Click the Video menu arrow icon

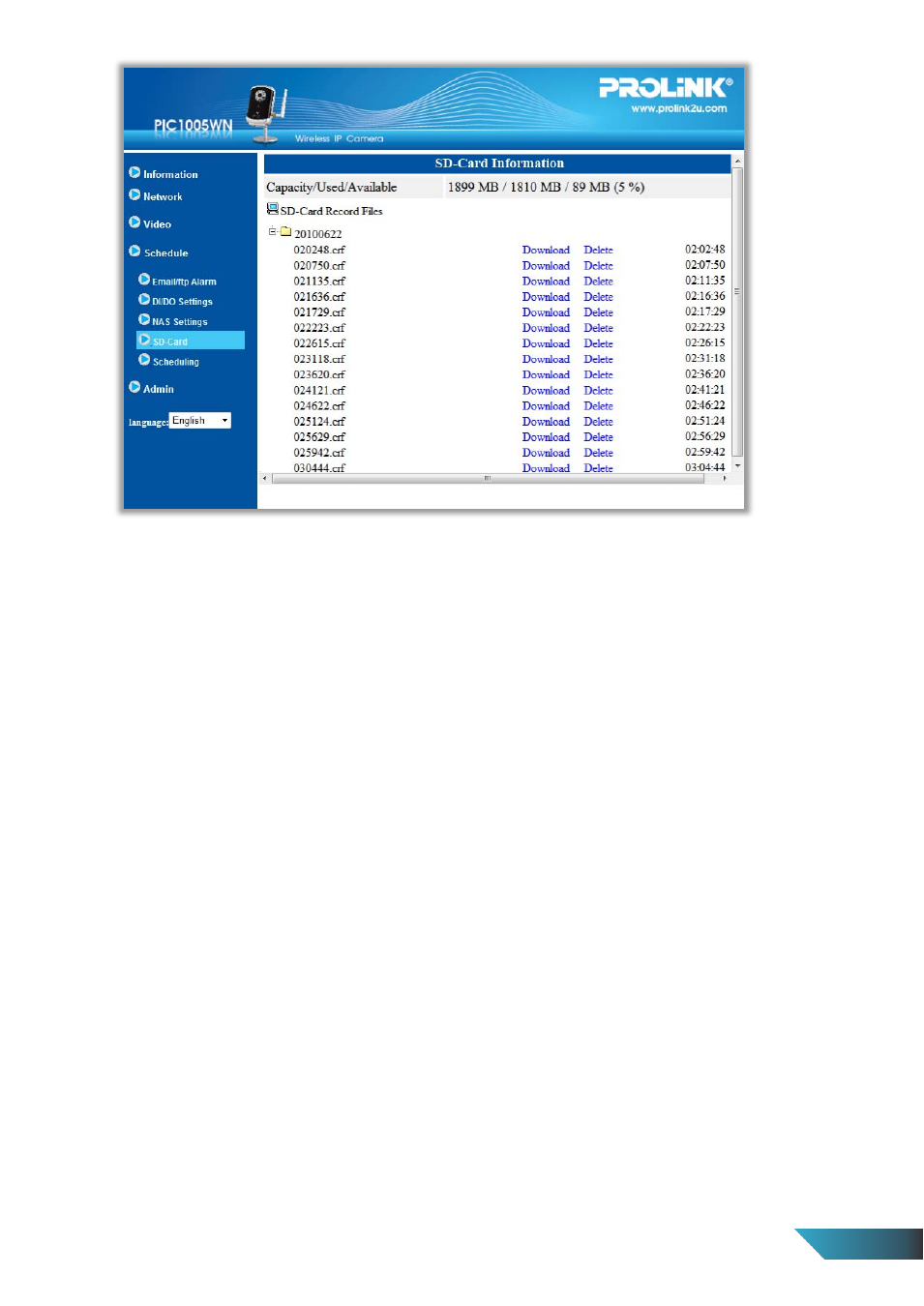[134, 223]
